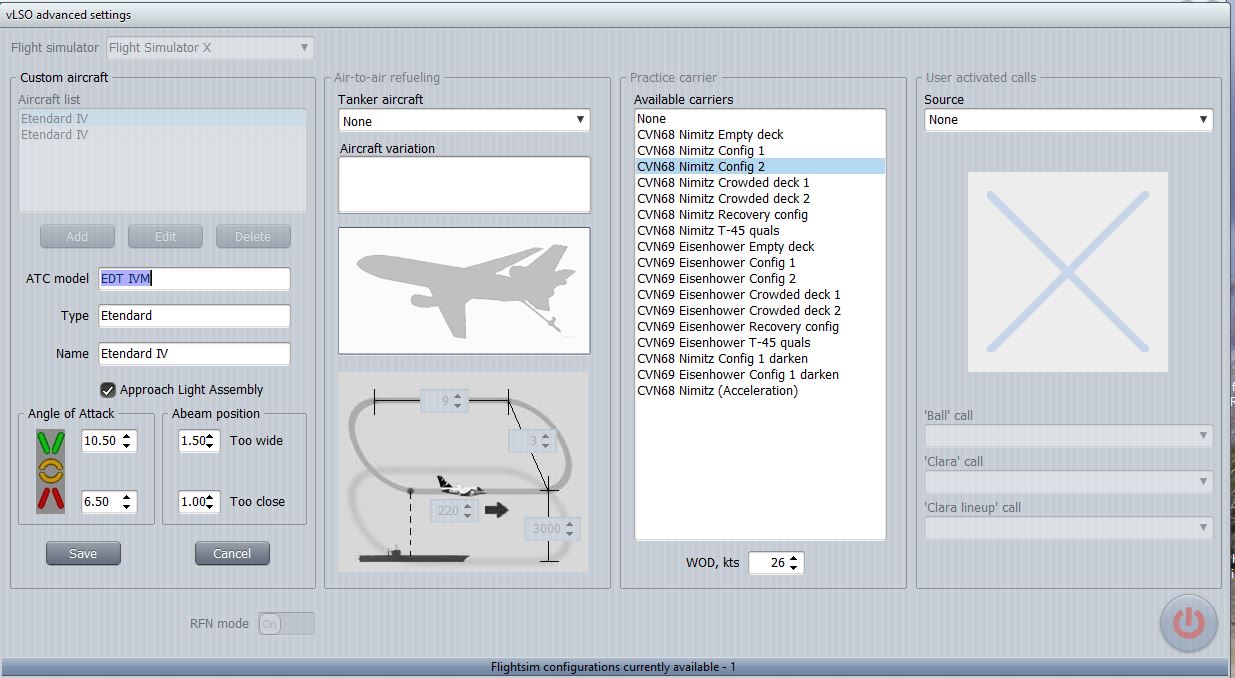
Task: Select CVN69 Eisenhower Config 1 darken
Action: tap(760, 374)
